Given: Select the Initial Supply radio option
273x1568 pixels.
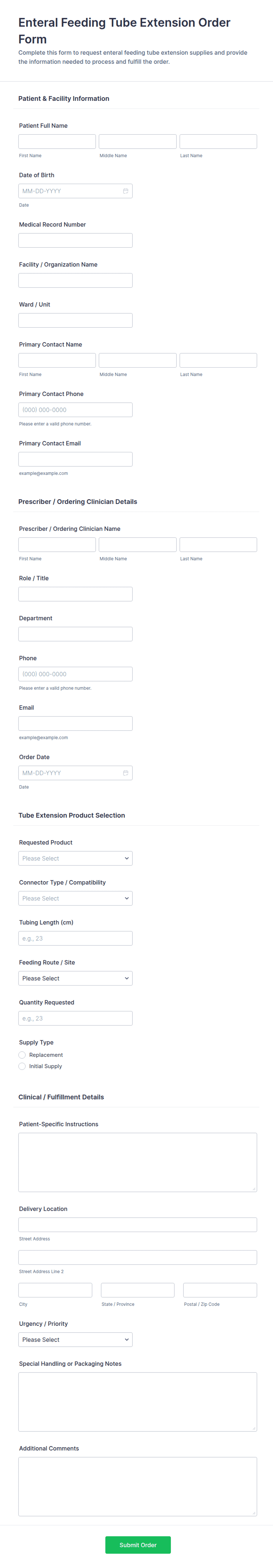Looking at the screenshot, I should (22, 1066).
